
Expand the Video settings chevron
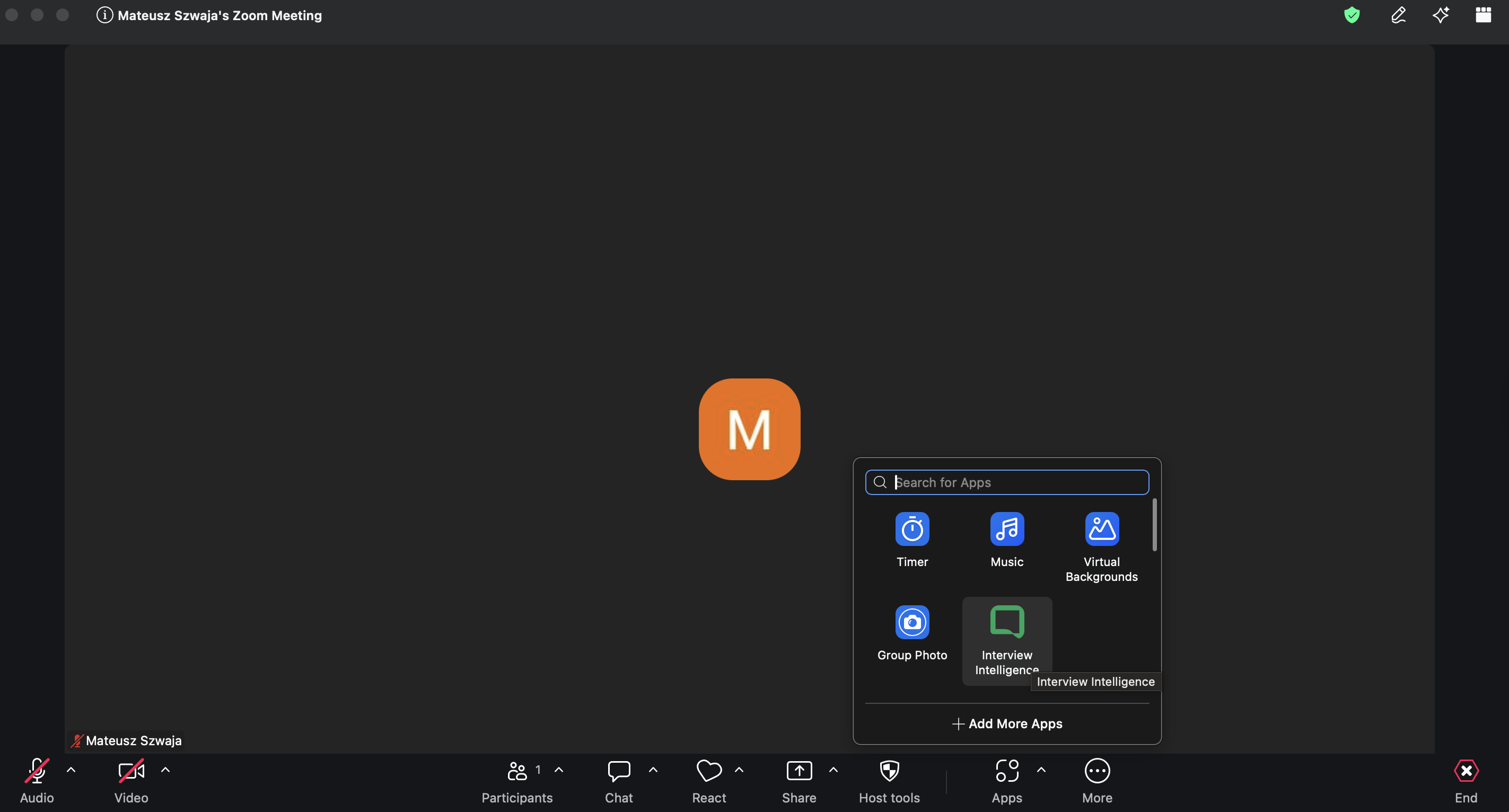(166, 771)
